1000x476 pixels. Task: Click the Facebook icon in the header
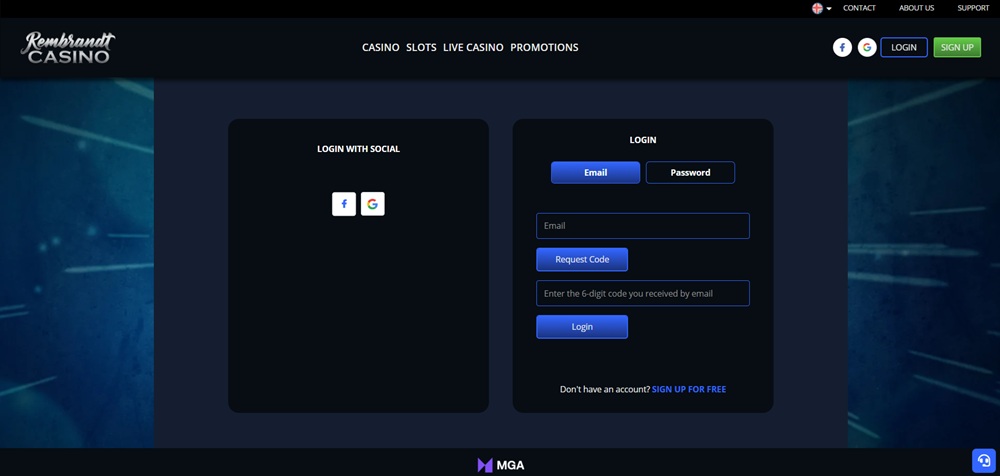coord(842,47)
